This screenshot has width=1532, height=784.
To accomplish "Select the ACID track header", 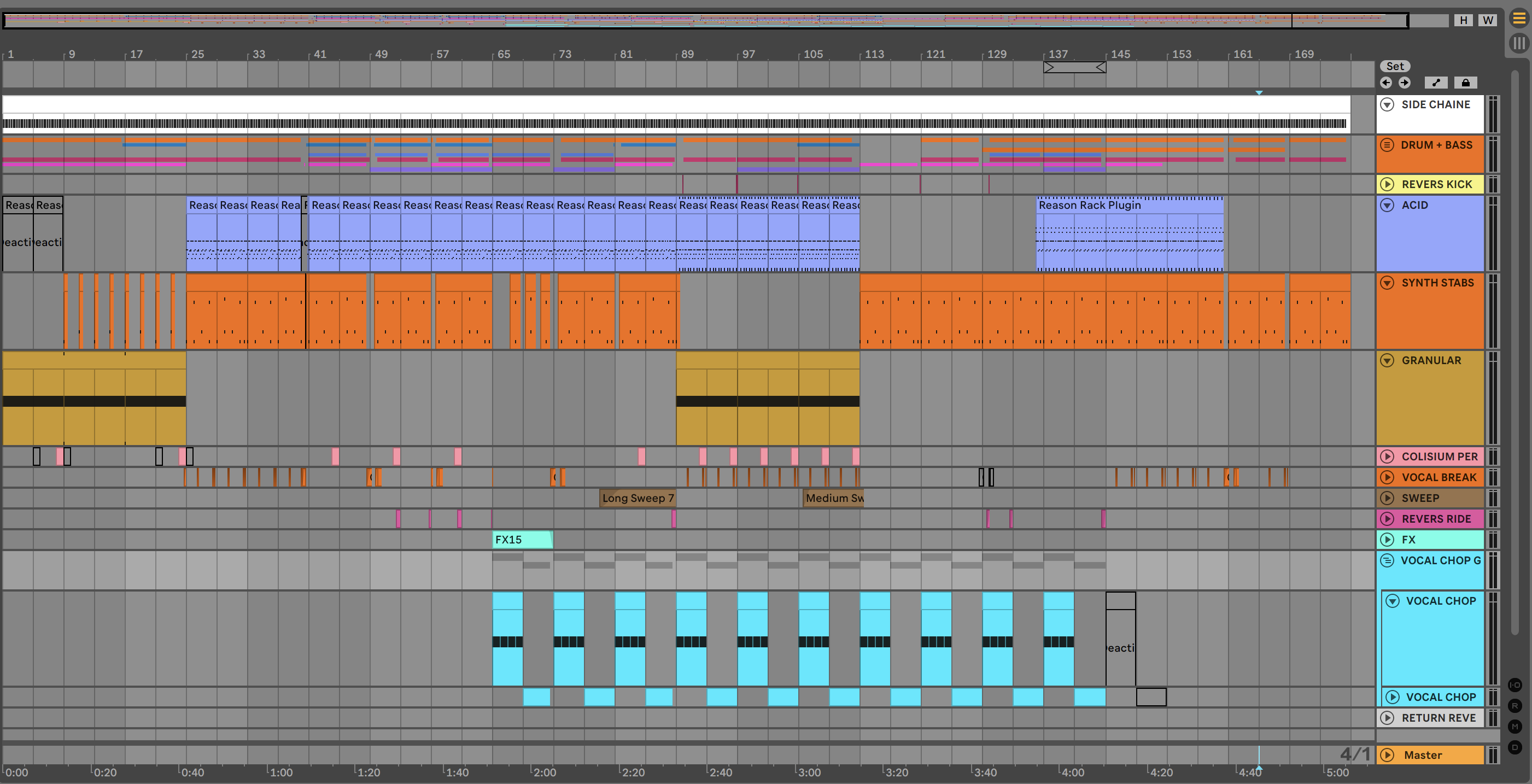I will [1430, 234].
